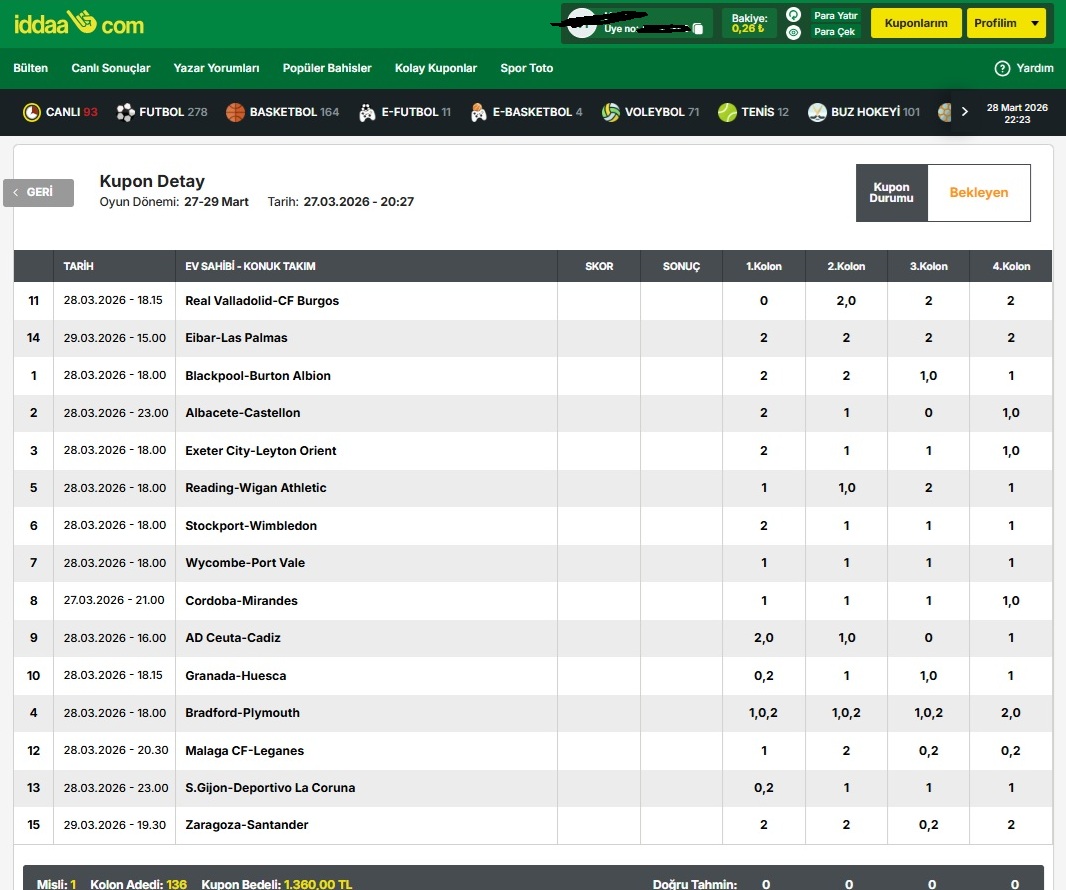Open Yardım help question-mark icon
Image resolution: width=1066 pixels, height=890 pixels.
(x=1002, y=68)
